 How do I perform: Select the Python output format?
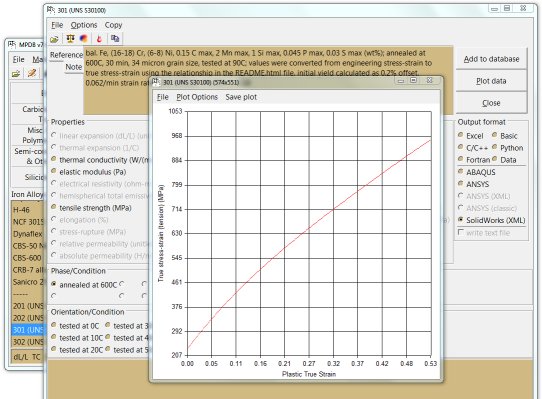click(508, 148)
